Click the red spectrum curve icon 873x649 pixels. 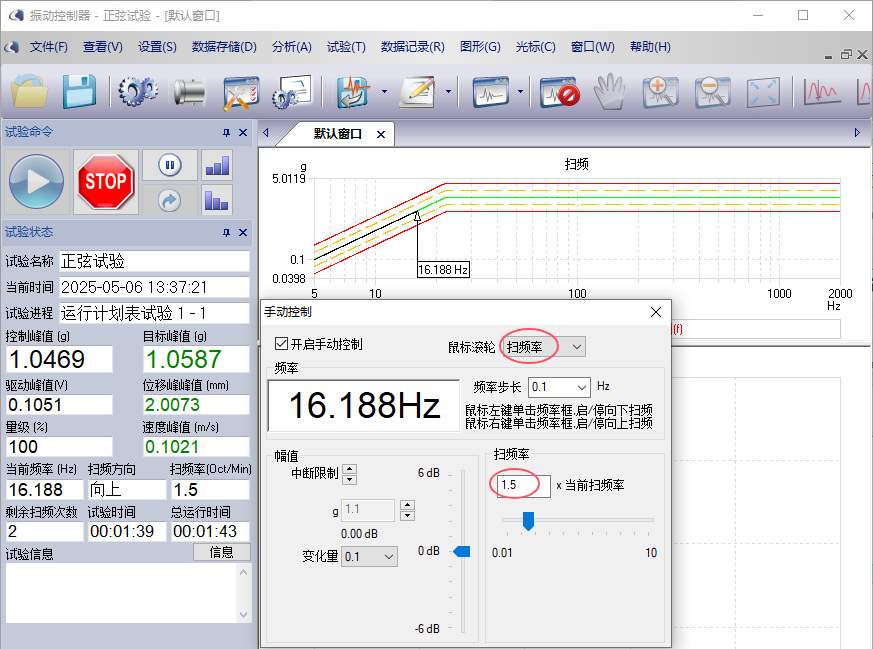point(822,92)
